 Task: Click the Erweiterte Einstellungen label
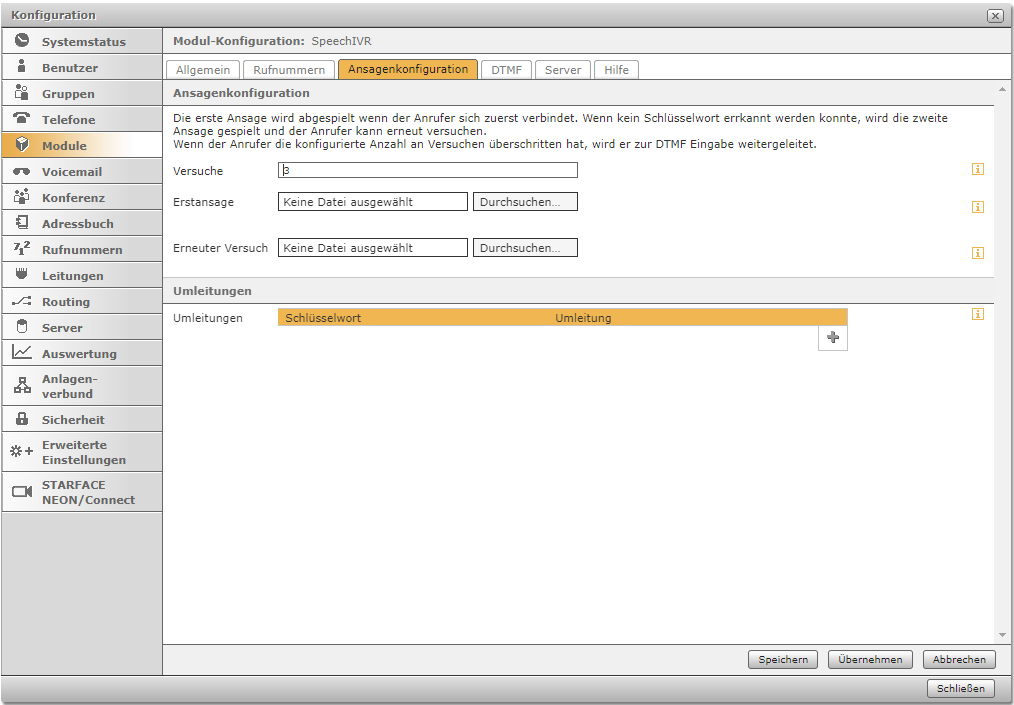84,452
